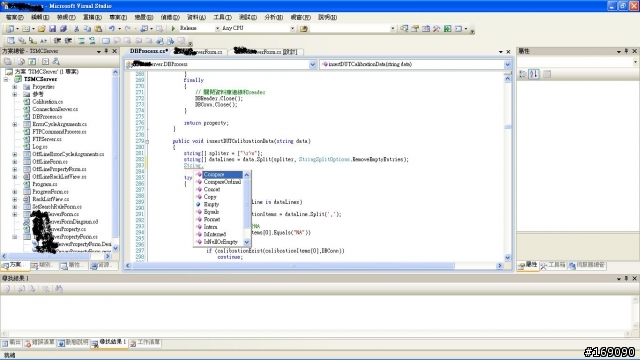
Task: Select ConnectionServer.cs in Solution Explorer
Action: [55, 109]
